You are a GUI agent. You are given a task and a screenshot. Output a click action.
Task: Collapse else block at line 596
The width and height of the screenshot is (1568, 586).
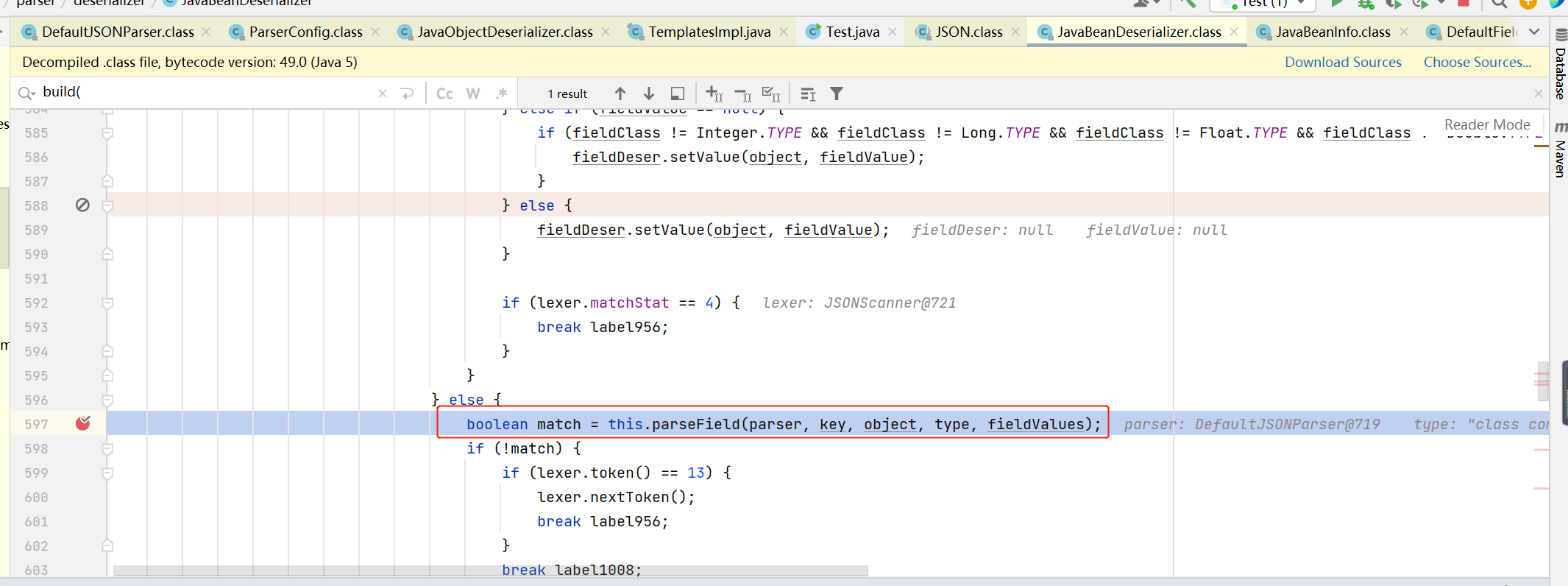(x=107, y=400)
